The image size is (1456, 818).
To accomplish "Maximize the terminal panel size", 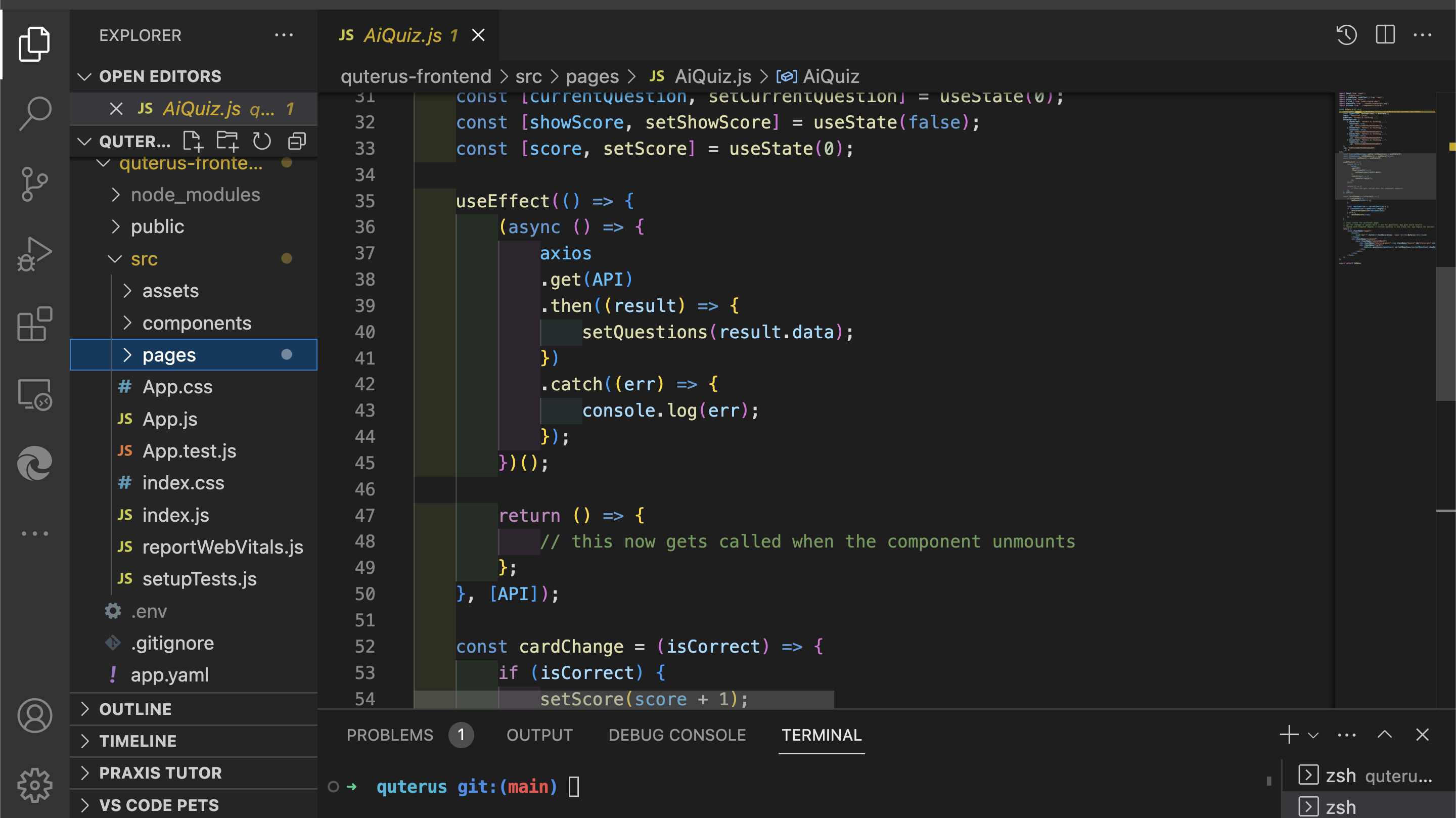I will (x=1384, y=735).
